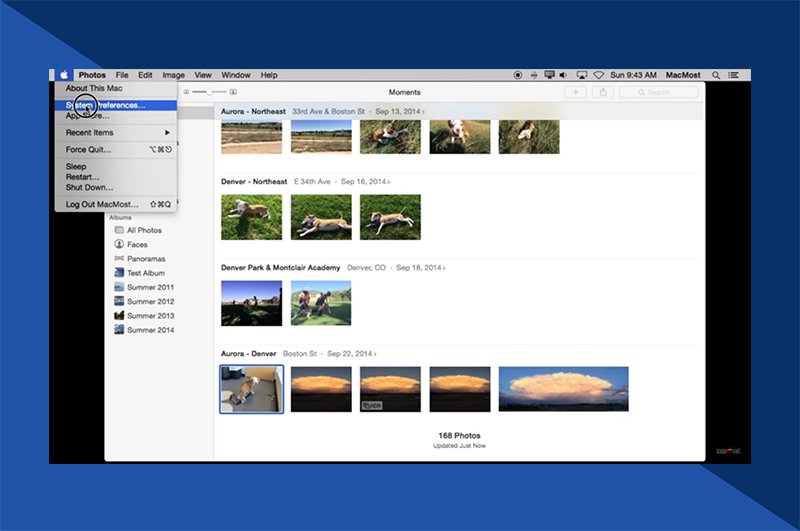
Task: Select the Summer 2011 album icon
Action: 119,287
